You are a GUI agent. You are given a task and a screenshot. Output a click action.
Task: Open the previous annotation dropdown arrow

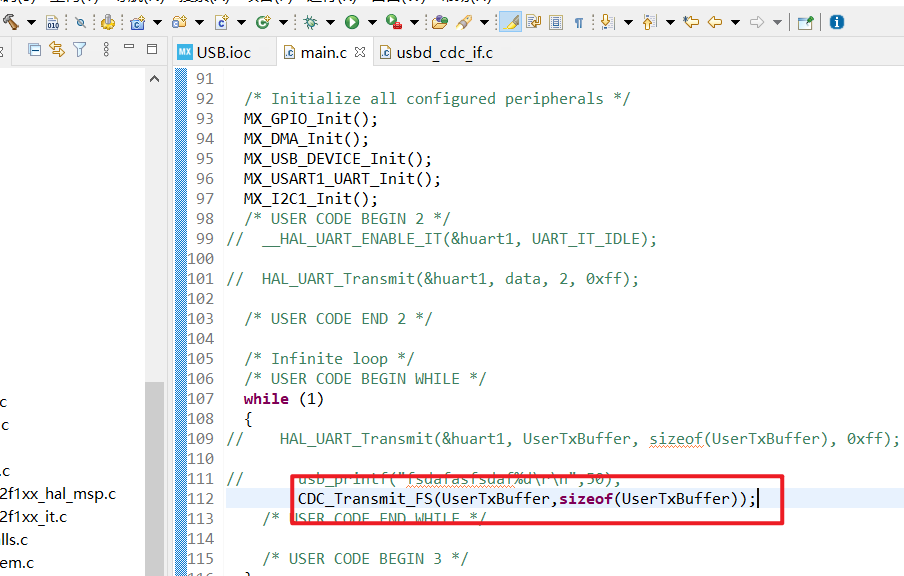671,22
